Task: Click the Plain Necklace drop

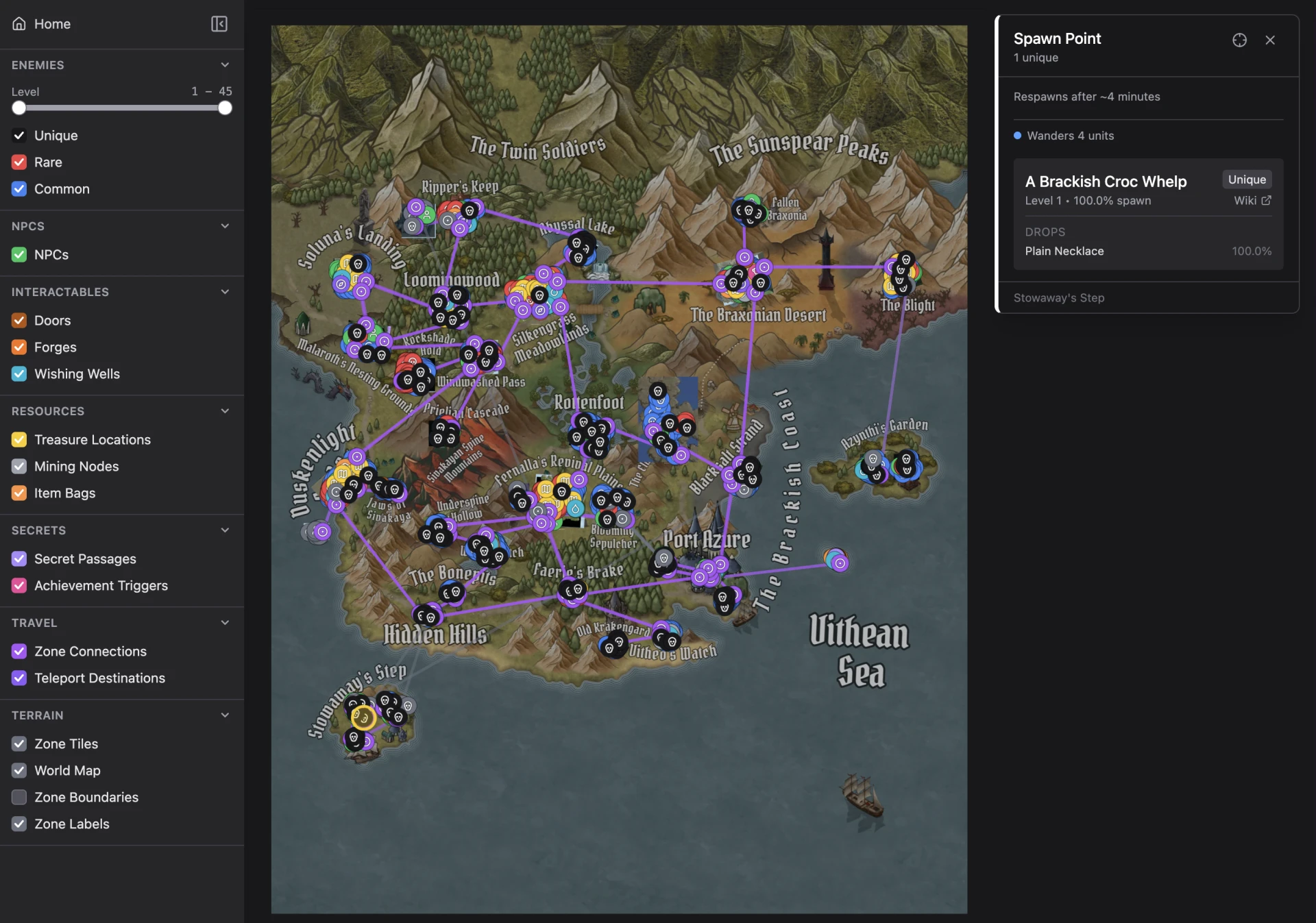Action: click(x=1064, y=251)
